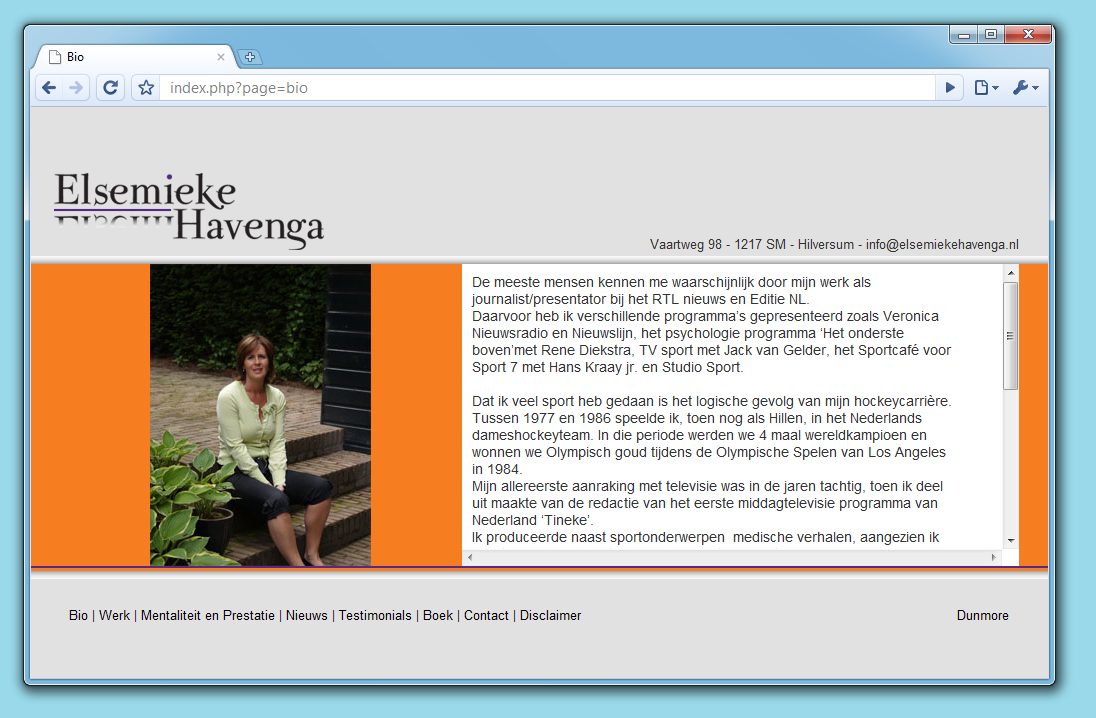
Task: Bookmark this page with the star icon
Action: click(x=146, y=88)
